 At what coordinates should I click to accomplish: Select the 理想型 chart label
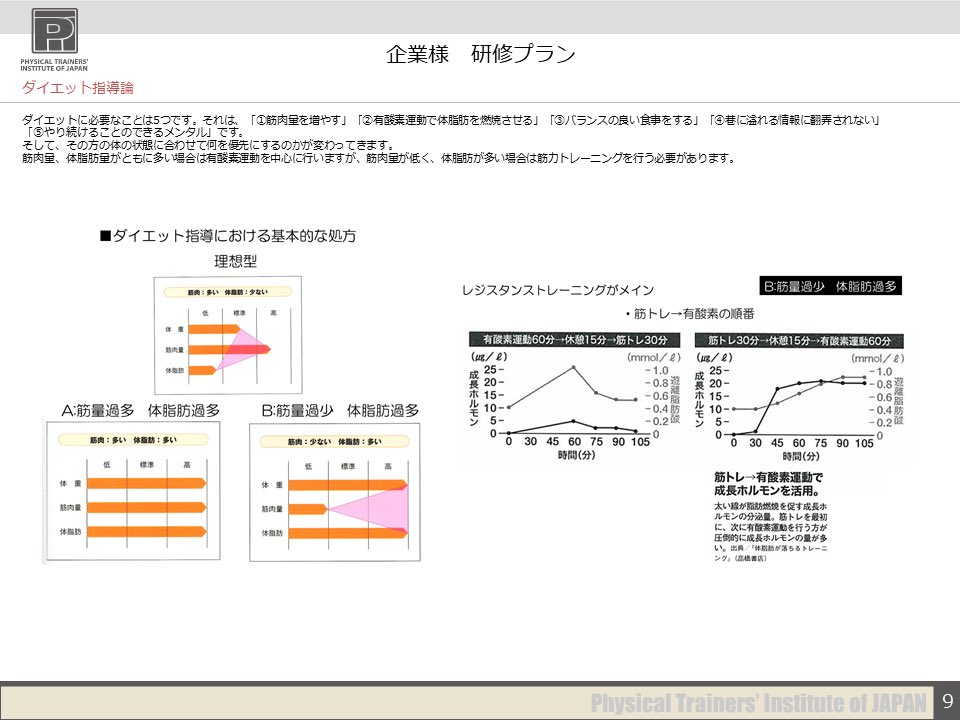click(236, 261)
